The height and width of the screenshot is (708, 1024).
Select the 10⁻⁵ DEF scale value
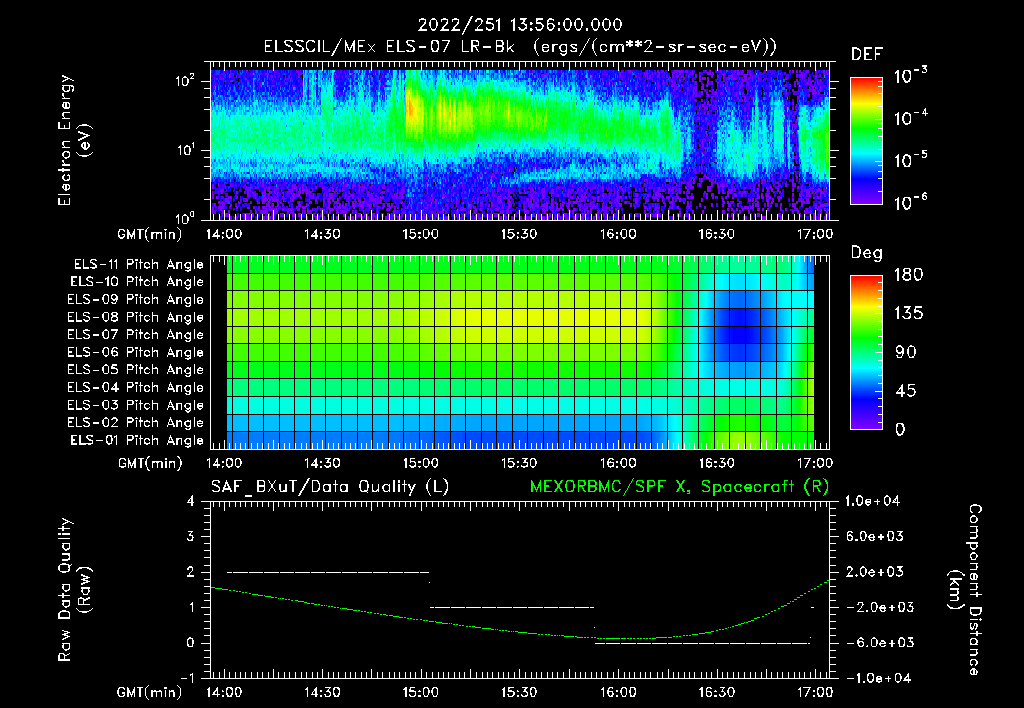click(x=910, y=160)
